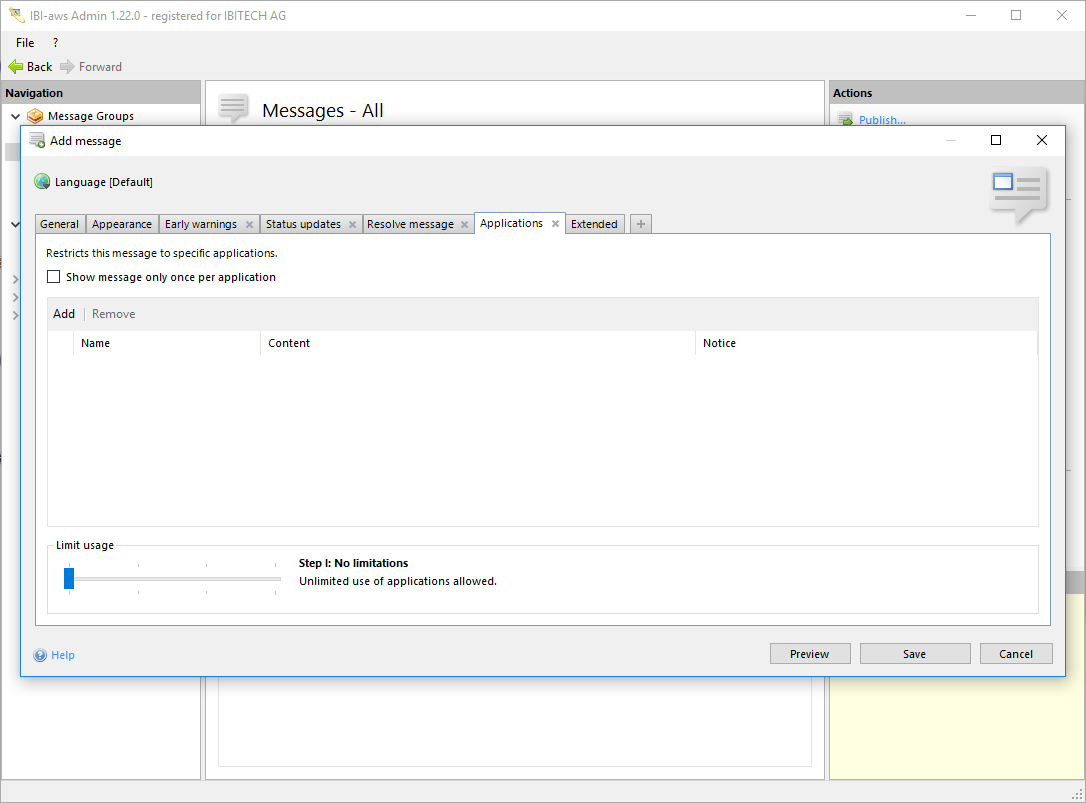
Task: Click the green Back arrow icon
Action: pos(15,67)
